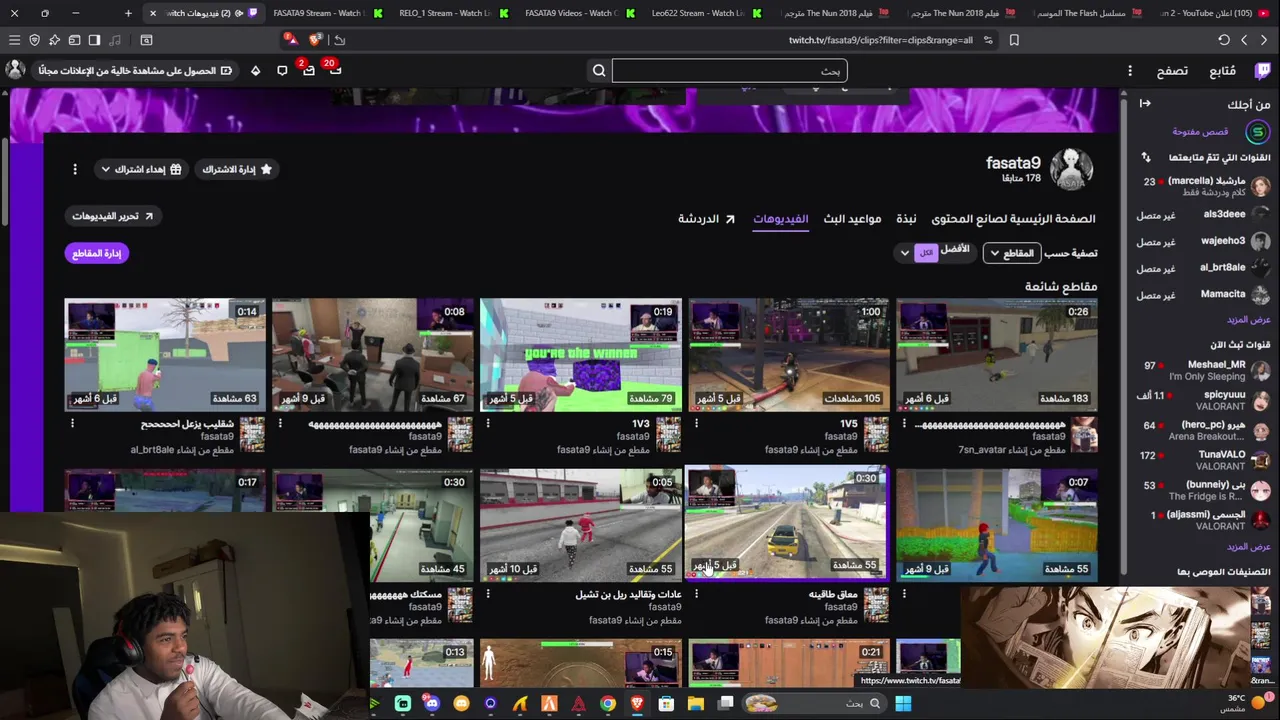Open File Explorer from the taskbar
Image resolution: width=1280 pixels, height=720 pixels.
click(696, 704)
